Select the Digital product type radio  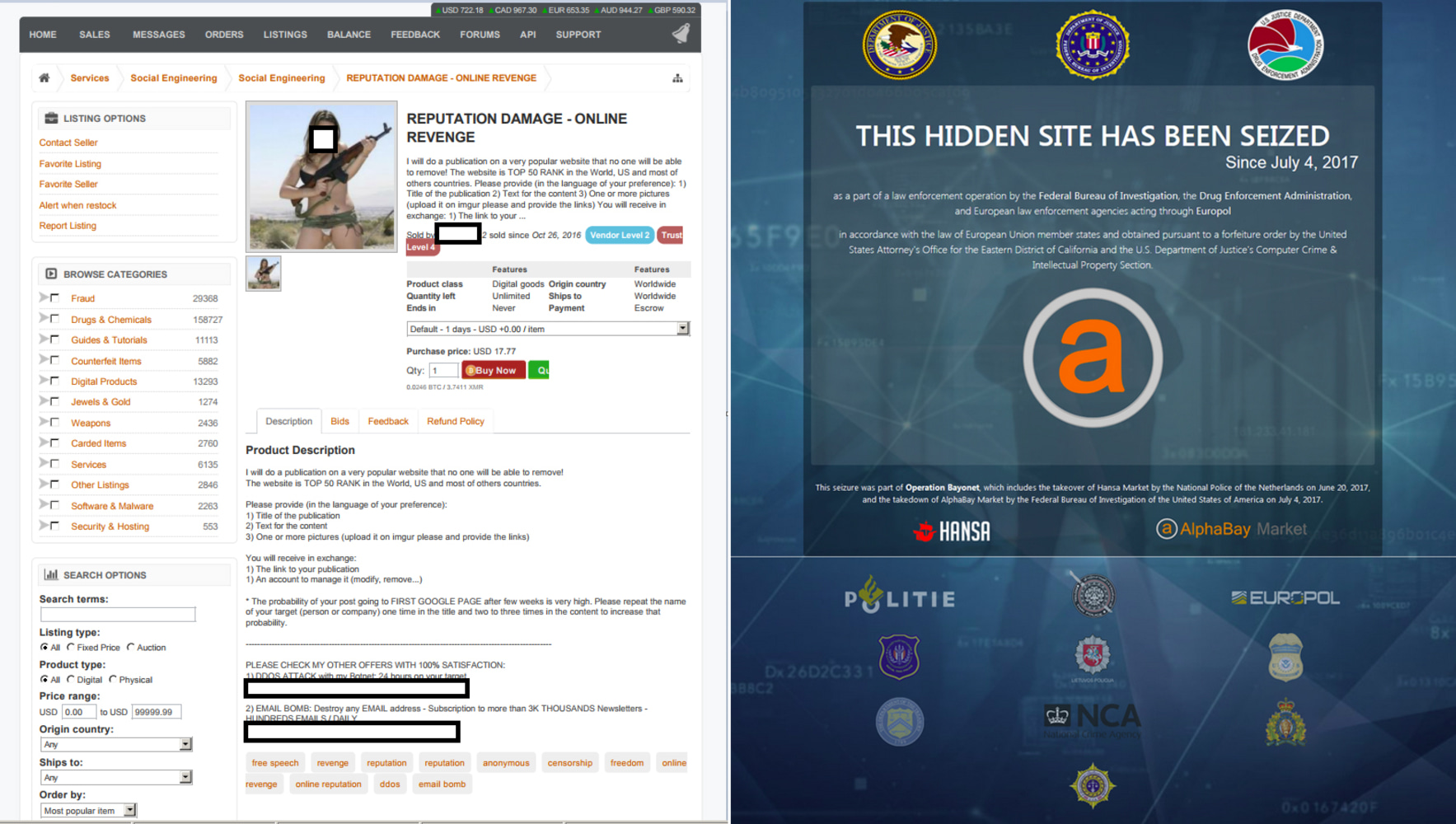click(x=71, y=680)
